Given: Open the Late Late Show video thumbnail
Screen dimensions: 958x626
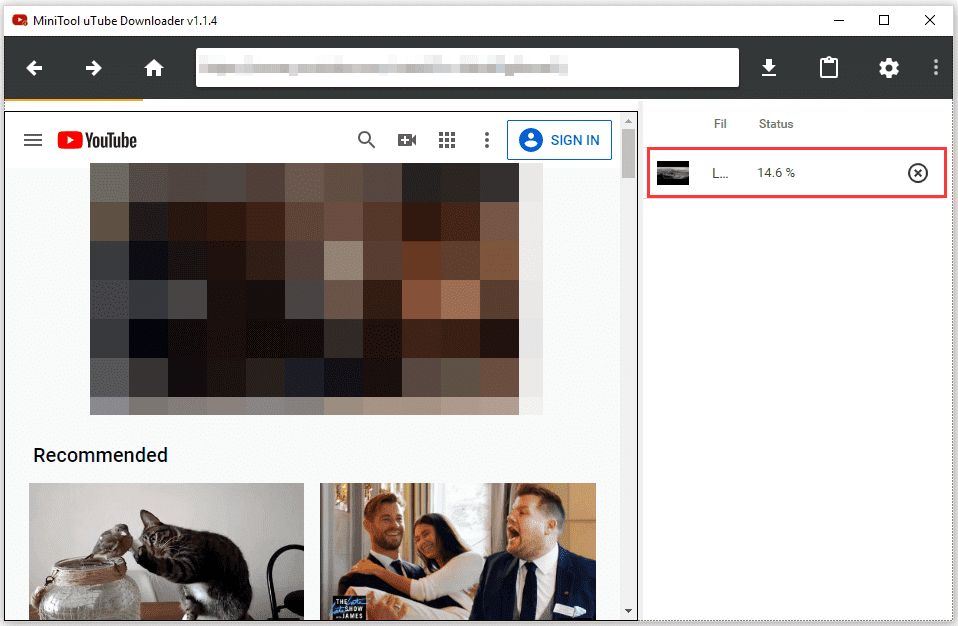Looking at the screenshot, I should [x=457, y=551].
